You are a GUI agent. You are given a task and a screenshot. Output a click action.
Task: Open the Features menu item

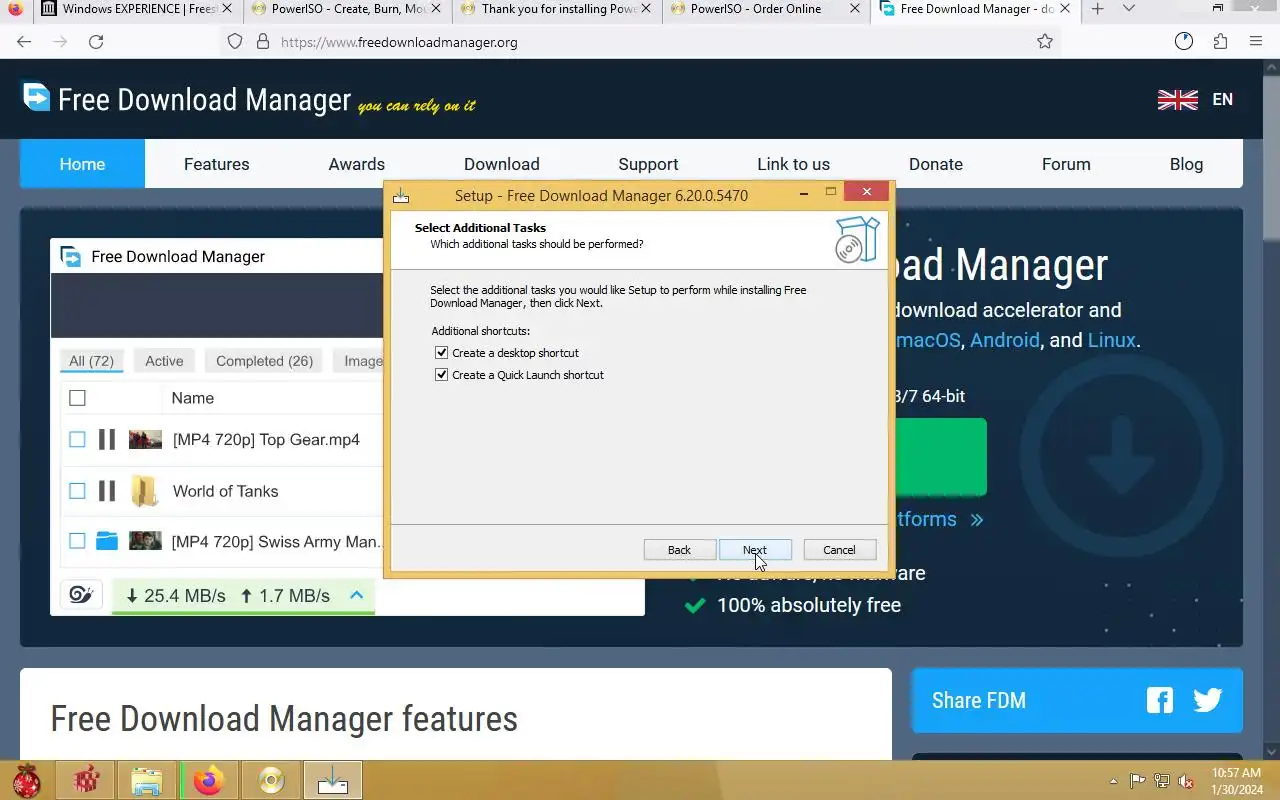[217, 164]
